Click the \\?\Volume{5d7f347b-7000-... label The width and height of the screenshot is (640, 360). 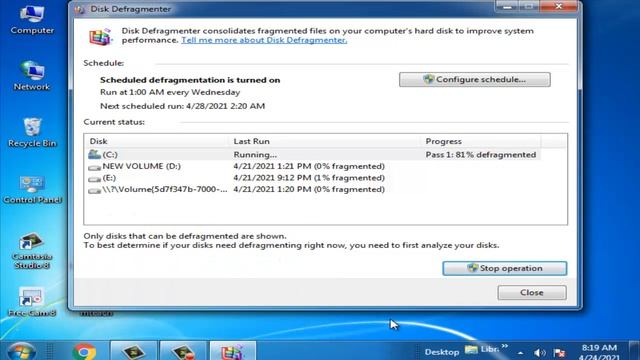coord(165,189)
